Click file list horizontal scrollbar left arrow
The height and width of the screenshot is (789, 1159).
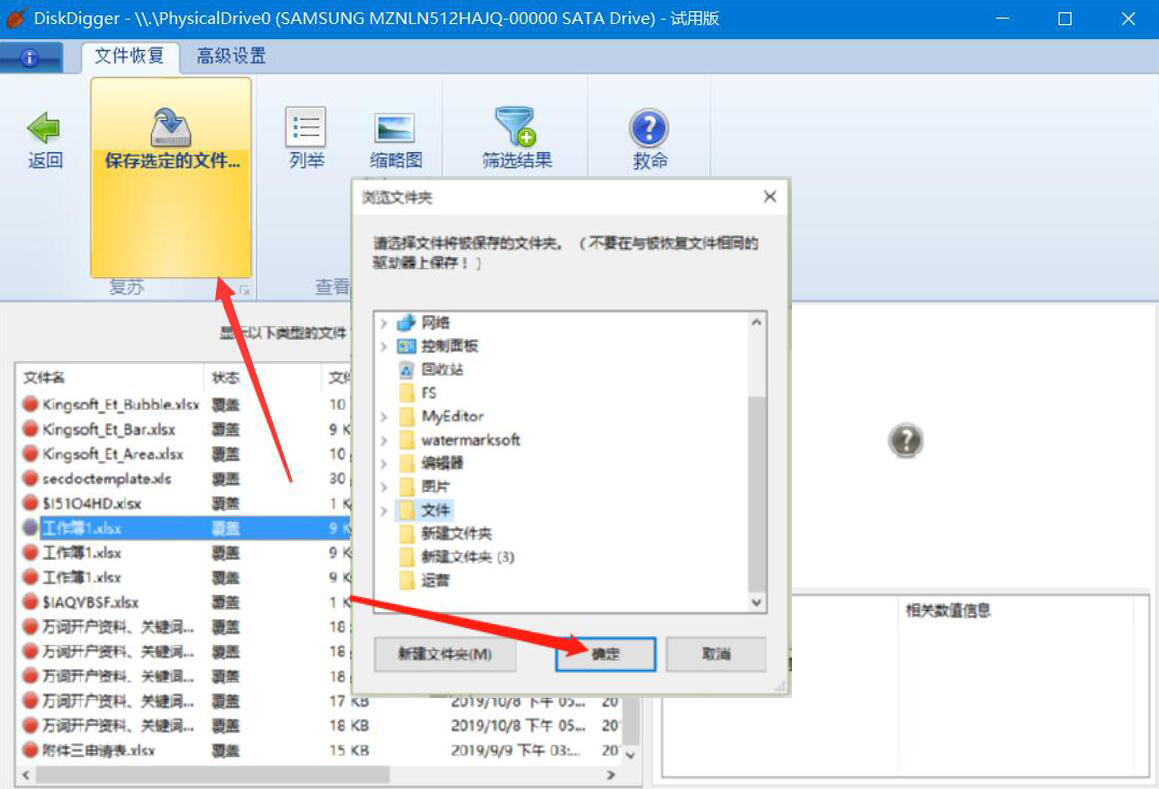click(26, 775)
